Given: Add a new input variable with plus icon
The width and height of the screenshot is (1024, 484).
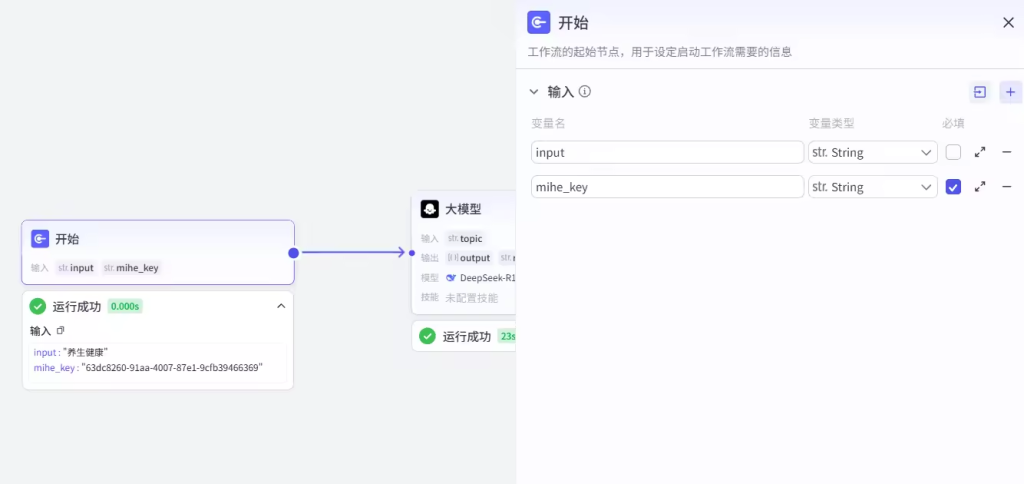Looking at the screenshot, I should [x=1010, y=92].
